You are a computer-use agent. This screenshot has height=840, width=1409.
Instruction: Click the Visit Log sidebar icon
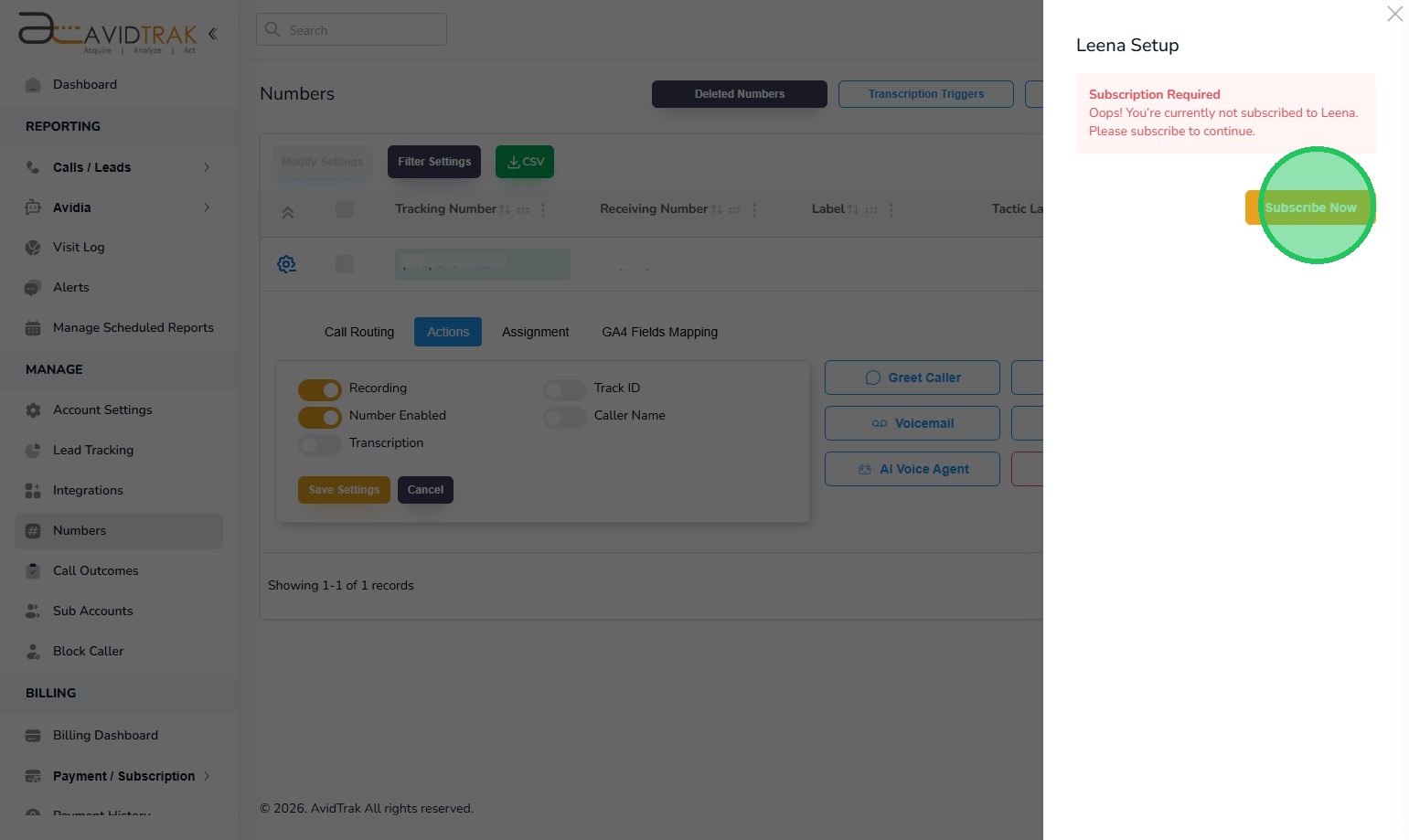tap(33, 248)
